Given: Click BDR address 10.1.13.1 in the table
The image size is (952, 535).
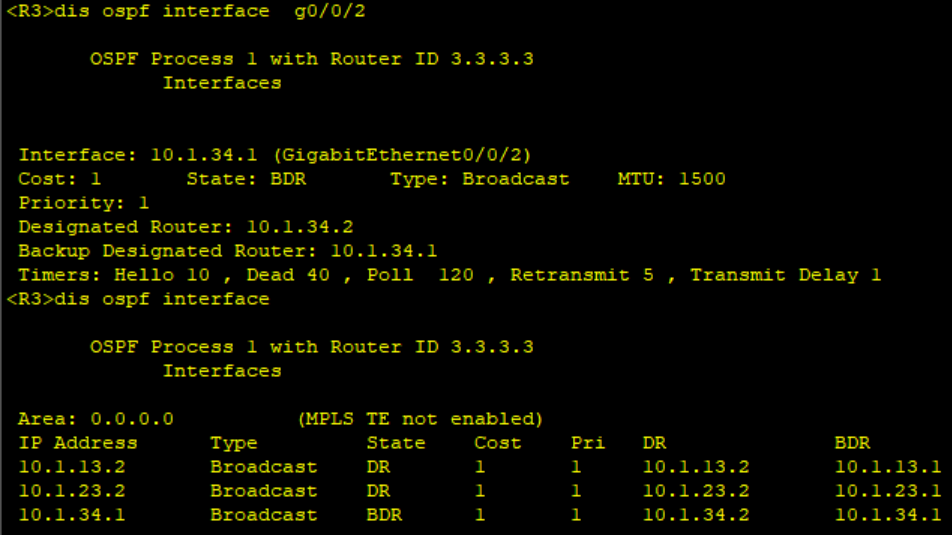Looking at the screenshot, I should (887, 467).
